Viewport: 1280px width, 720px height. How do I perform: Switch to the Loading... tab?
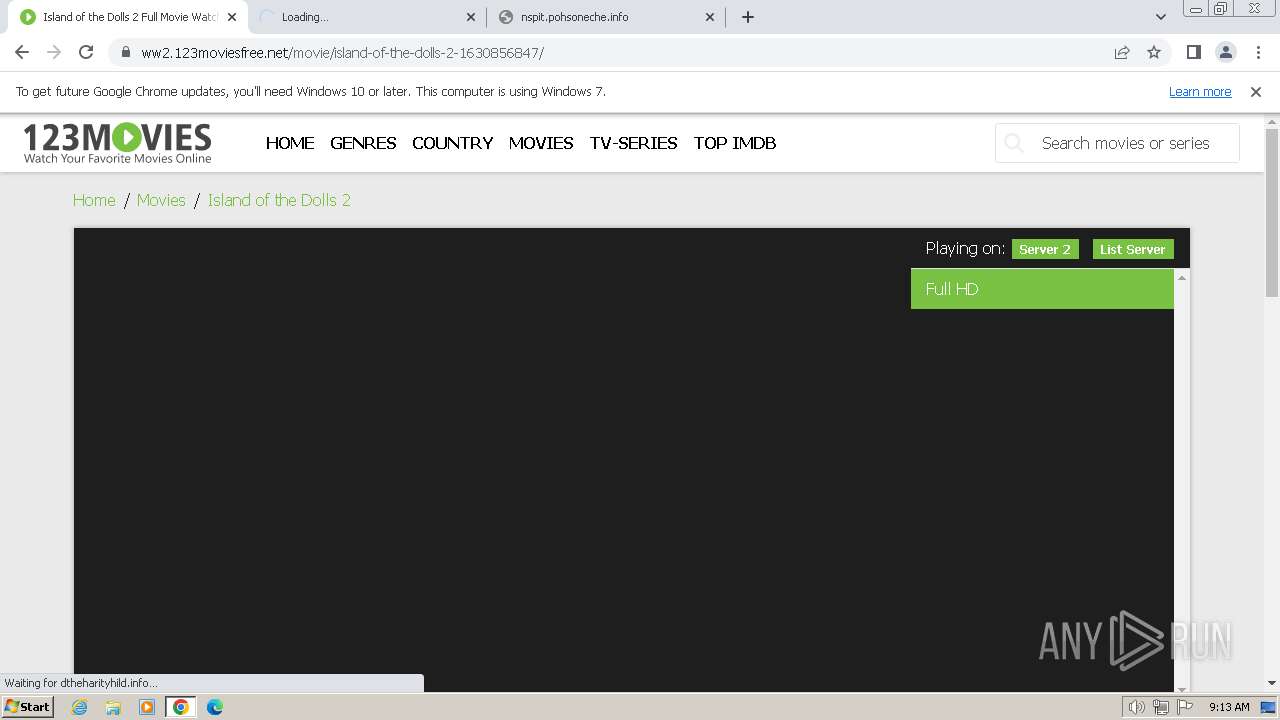(x=366, y=17)
